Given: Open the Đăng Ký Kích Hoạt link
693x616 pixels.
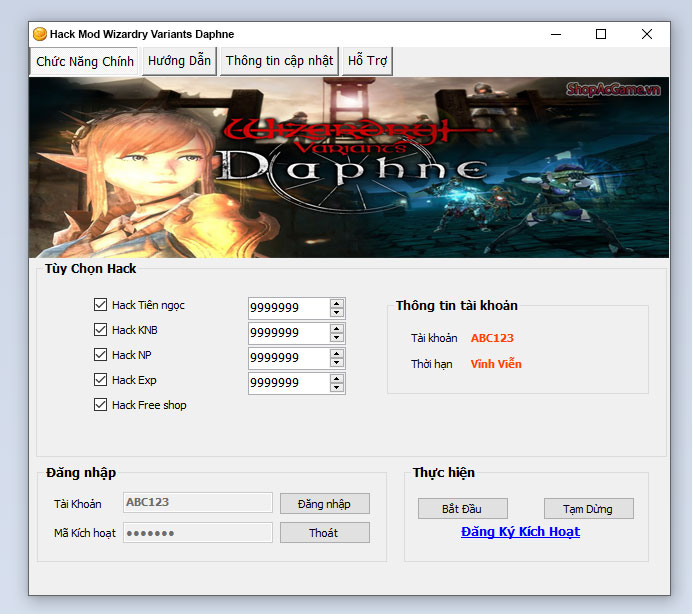Looking at the screenshot, I should [520, 532].
